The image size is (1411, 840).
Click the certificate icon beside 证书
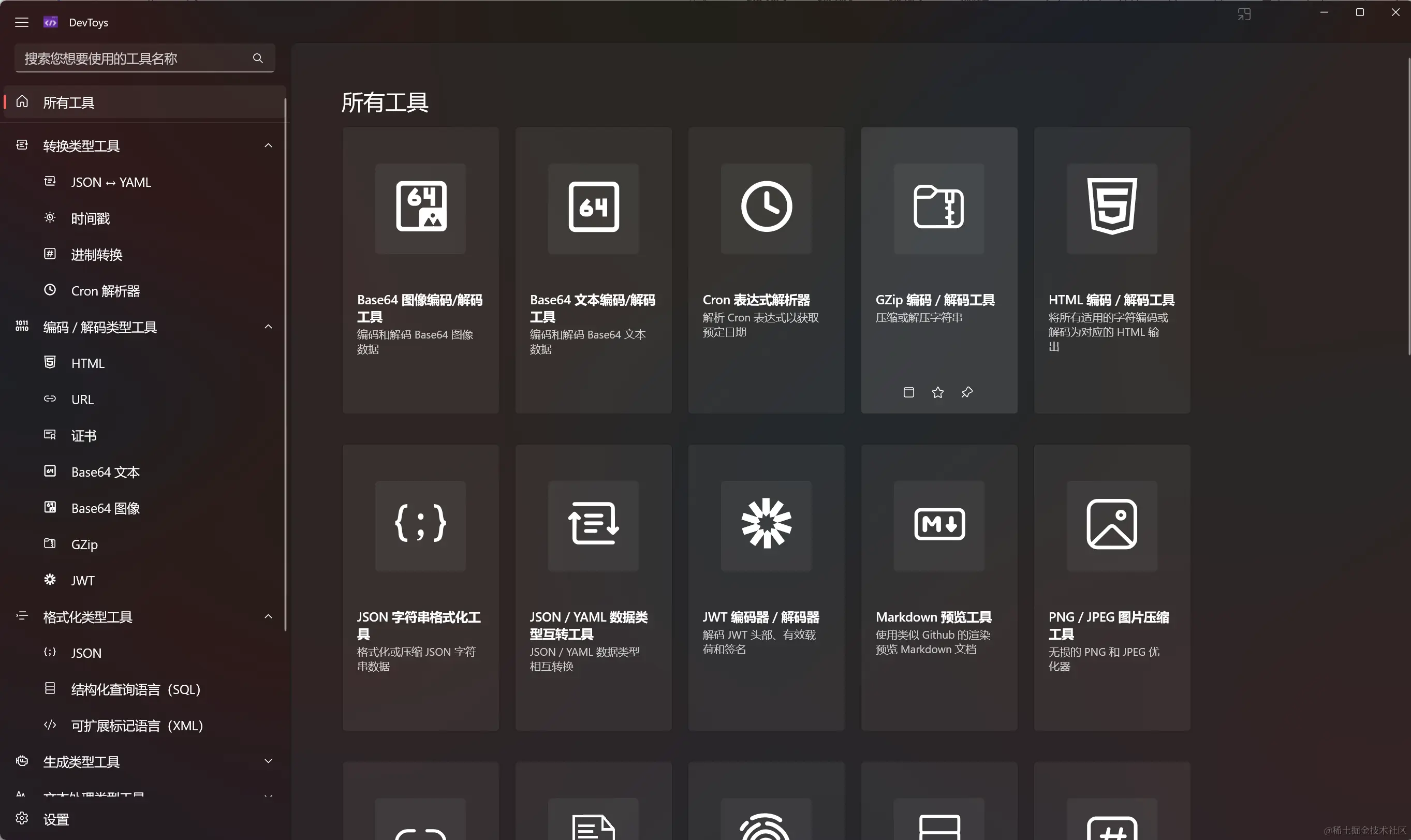pos(50,435)
